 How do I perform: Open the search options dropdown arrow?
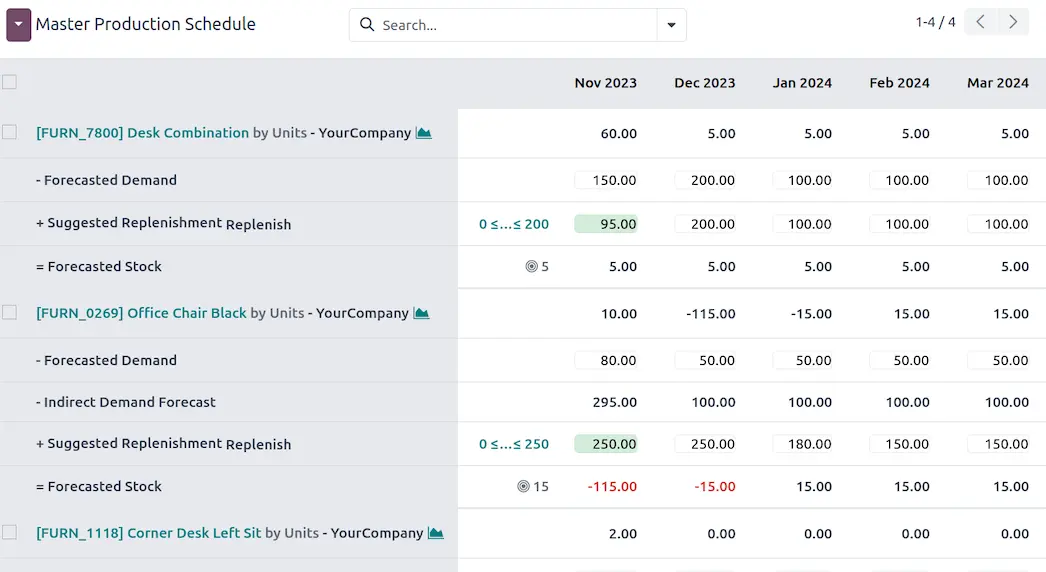coord(672,25)
